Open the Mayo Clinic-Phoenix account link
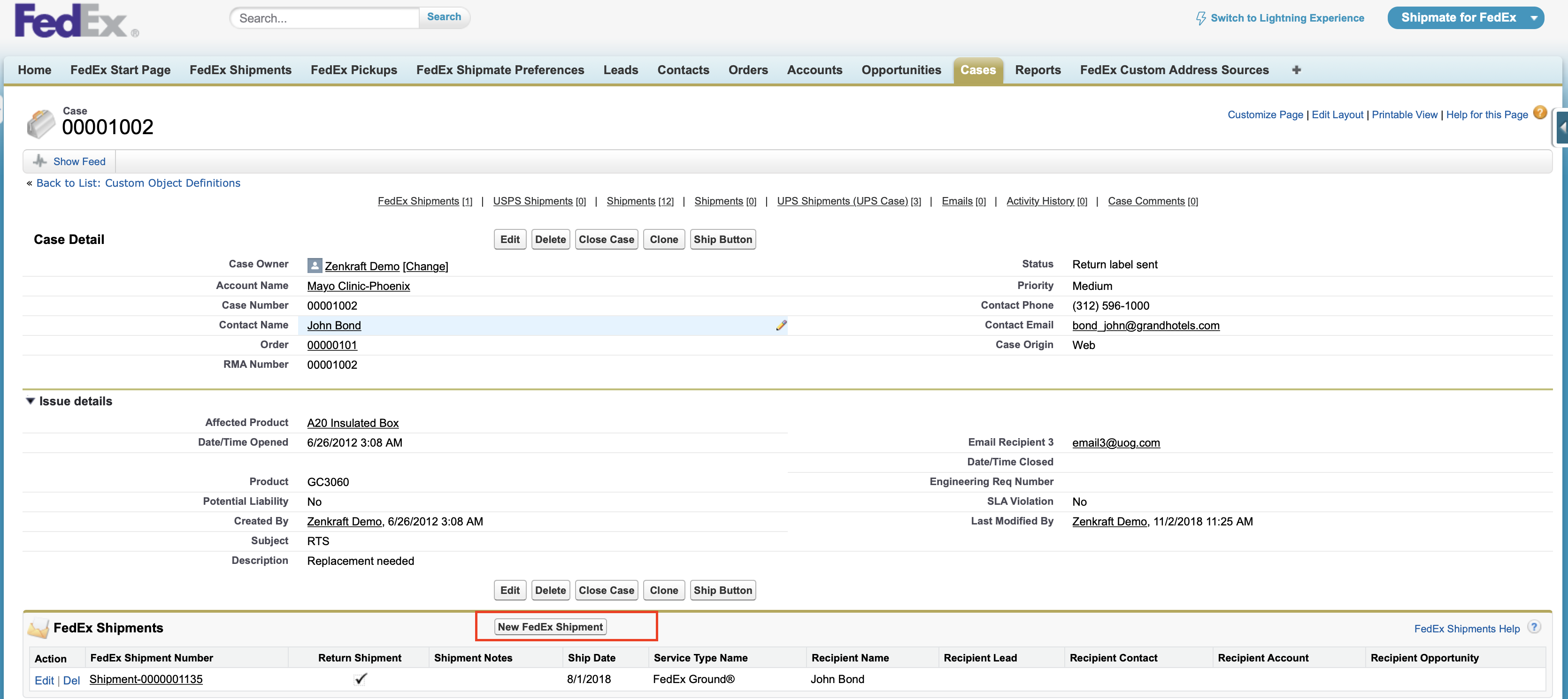Screen dimensions: 1568x699 click(359, 286)
